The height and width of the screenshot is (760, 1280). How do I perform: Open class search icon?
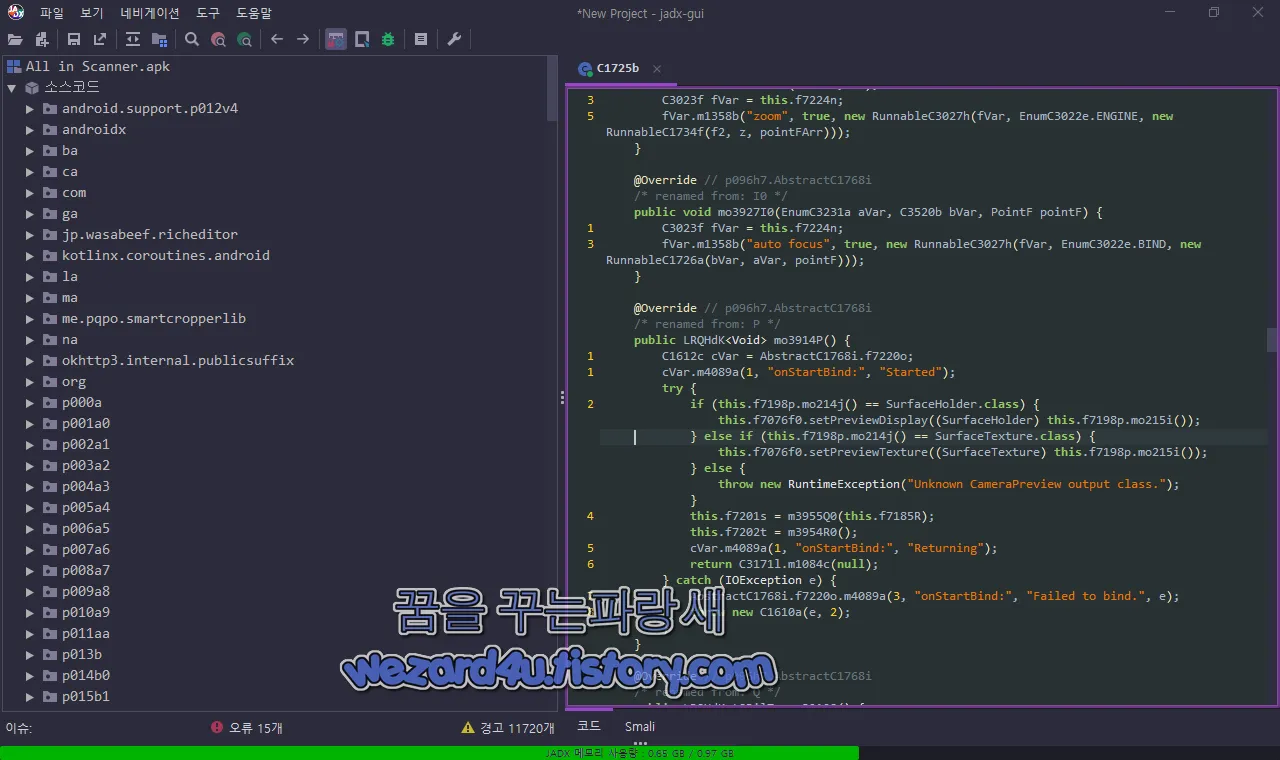pyautogui.click(x=218, y=39)
